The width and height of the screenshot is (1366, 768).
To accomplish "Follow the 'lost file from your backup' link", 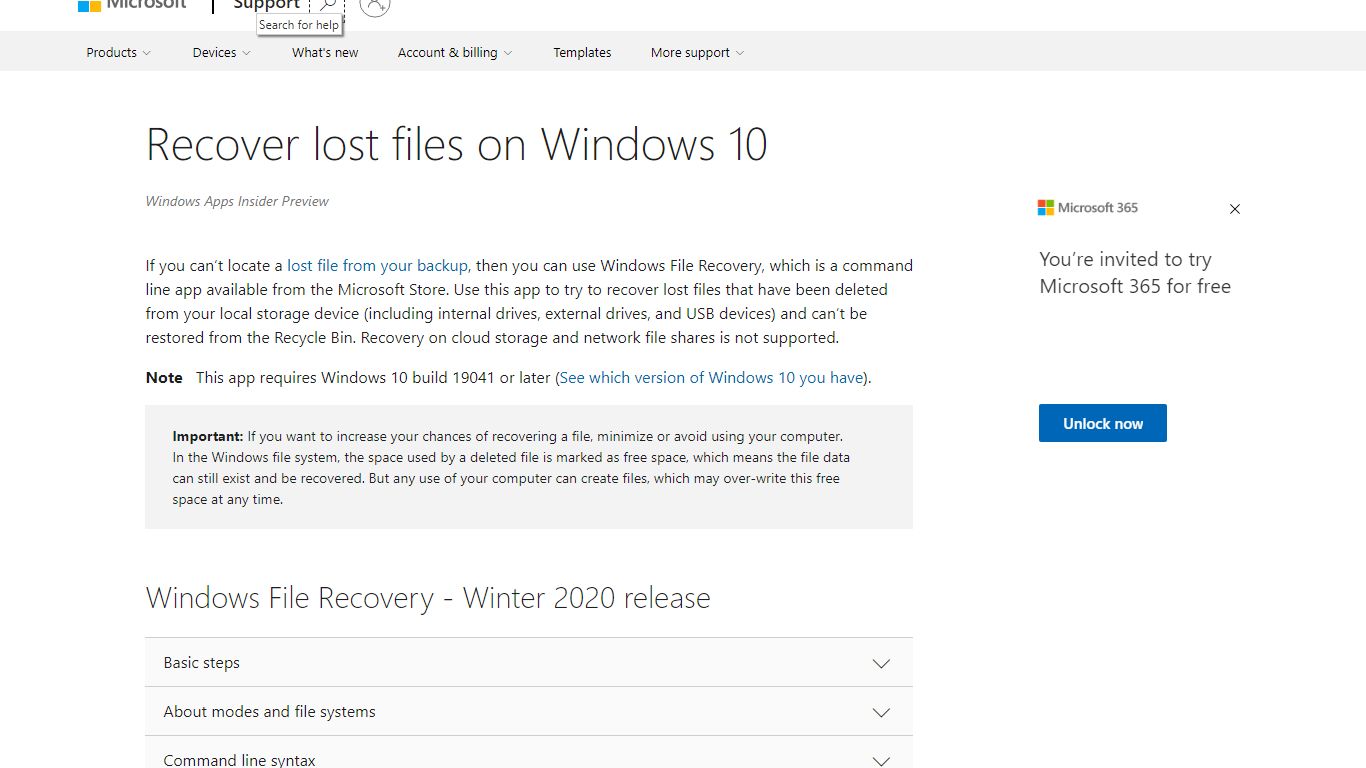I will [377, 265].
